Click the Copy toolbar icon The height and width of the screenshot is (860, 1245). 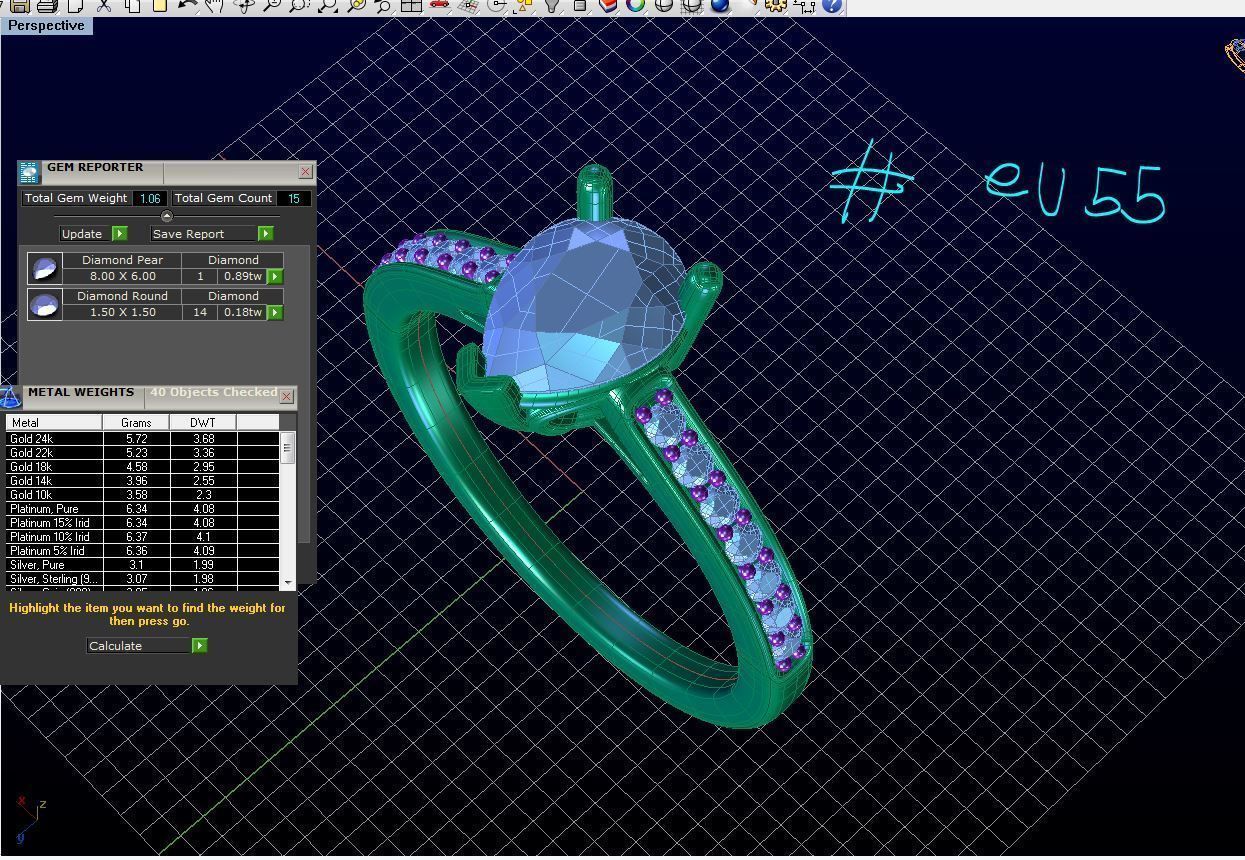(x=132, y=5)
